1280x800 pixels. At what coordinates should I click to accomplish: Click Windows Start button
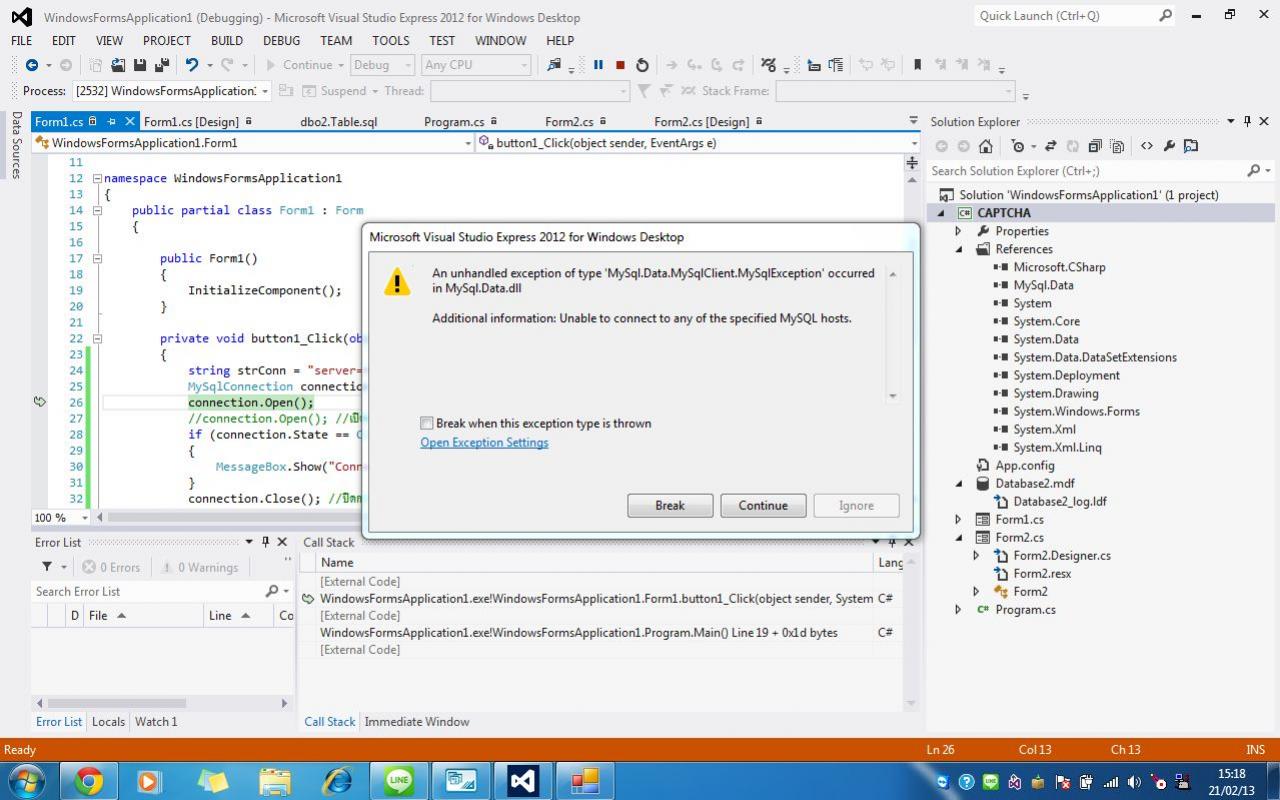(27, 780)
